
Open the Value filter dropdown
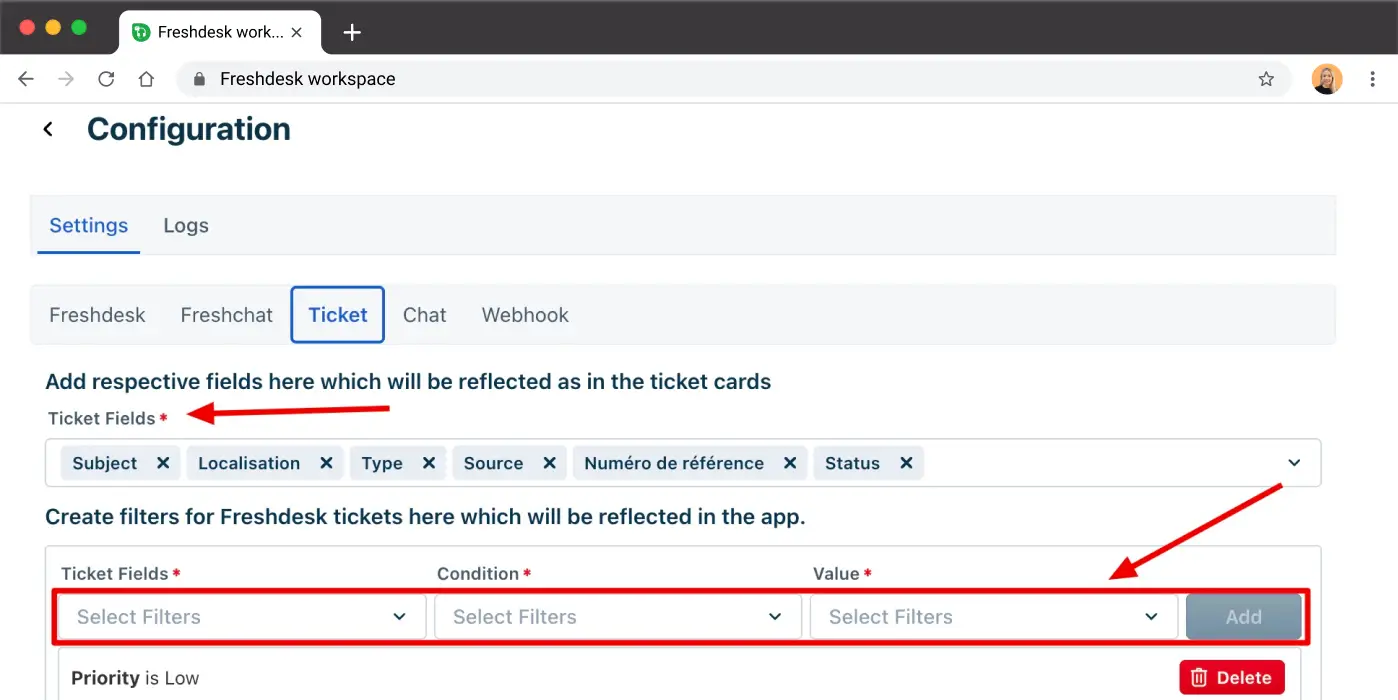coord(994,617)
